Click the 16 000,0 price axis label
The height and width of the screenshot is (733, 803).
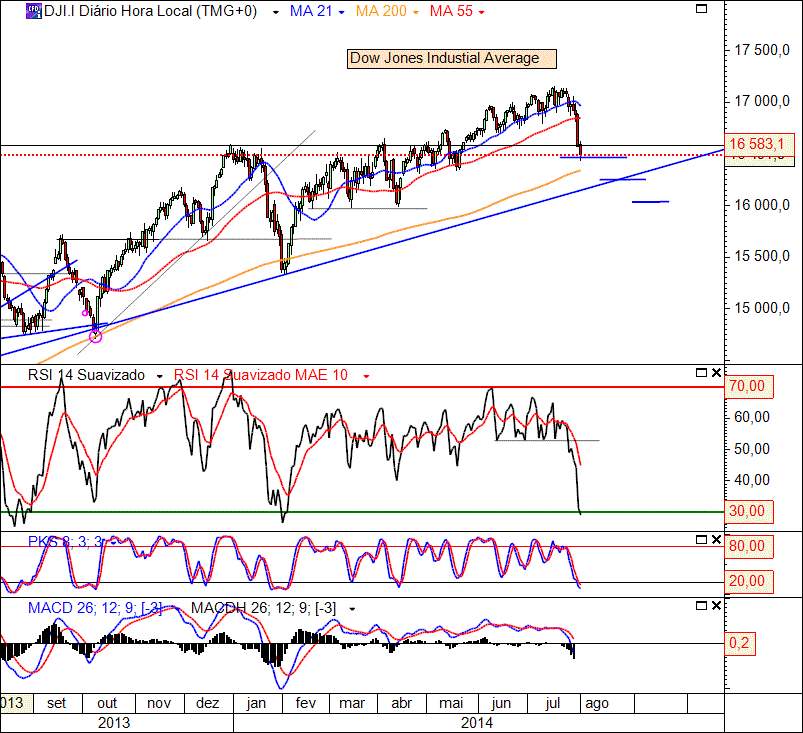(762, 205)
